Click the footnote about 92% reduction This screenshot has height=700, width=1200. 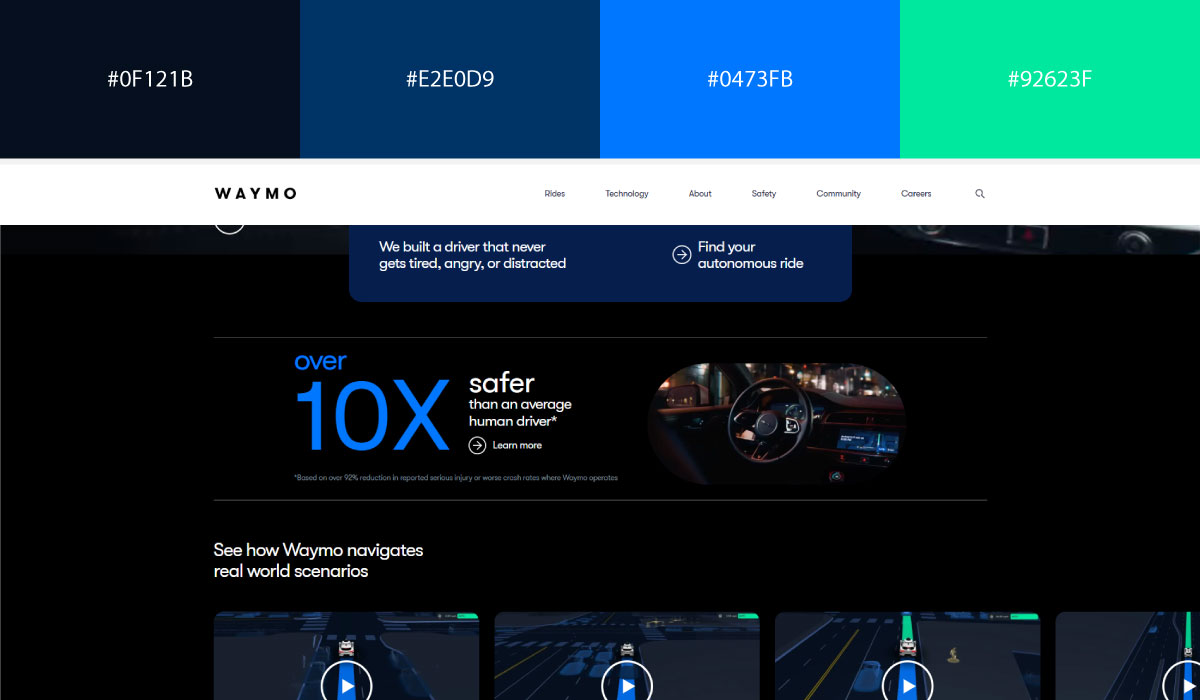pyautogui.click(x=456, y=478)
